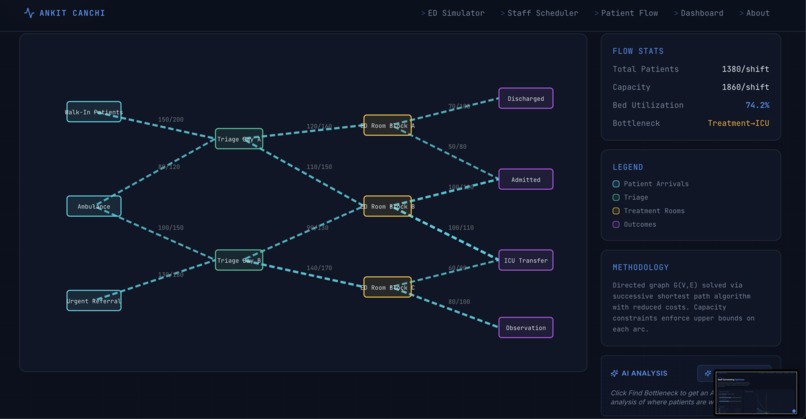Click the 74.2% bed utilization value
806x419 pixels.
[757, 105]
